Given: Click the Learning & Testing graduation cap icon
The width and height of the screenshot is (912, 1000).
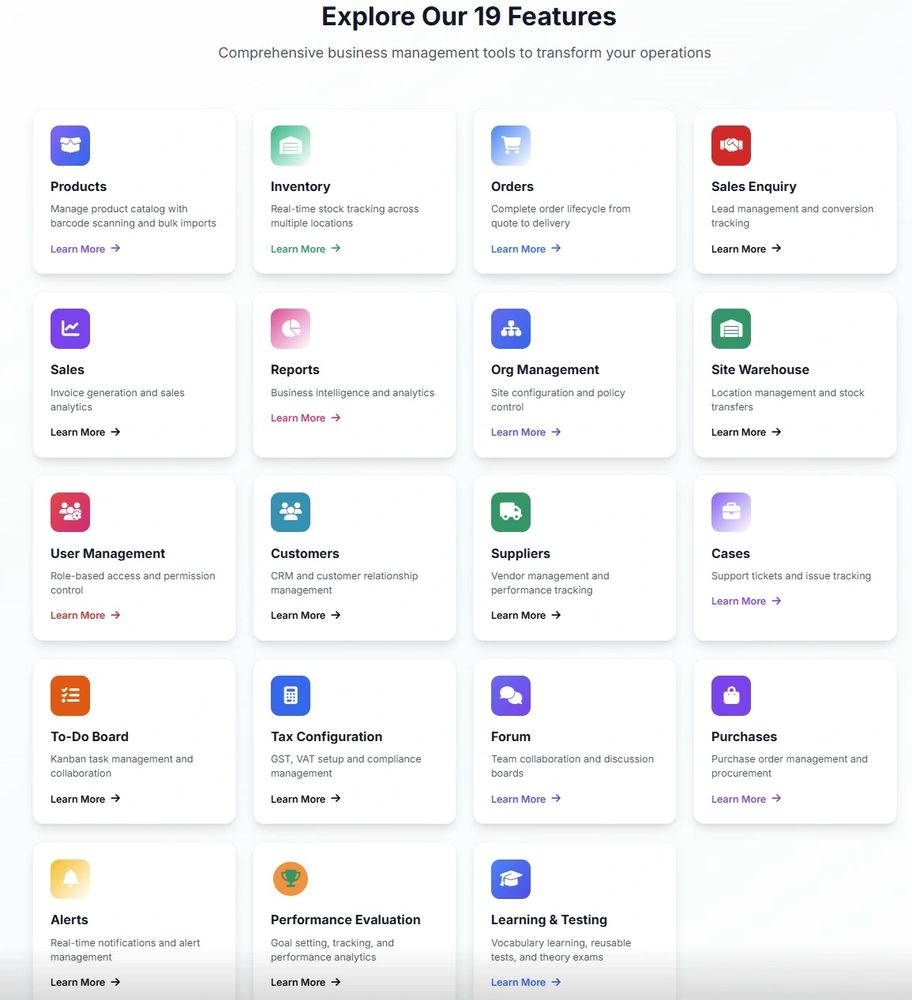Looking at the screenshot, I should 510,879.
